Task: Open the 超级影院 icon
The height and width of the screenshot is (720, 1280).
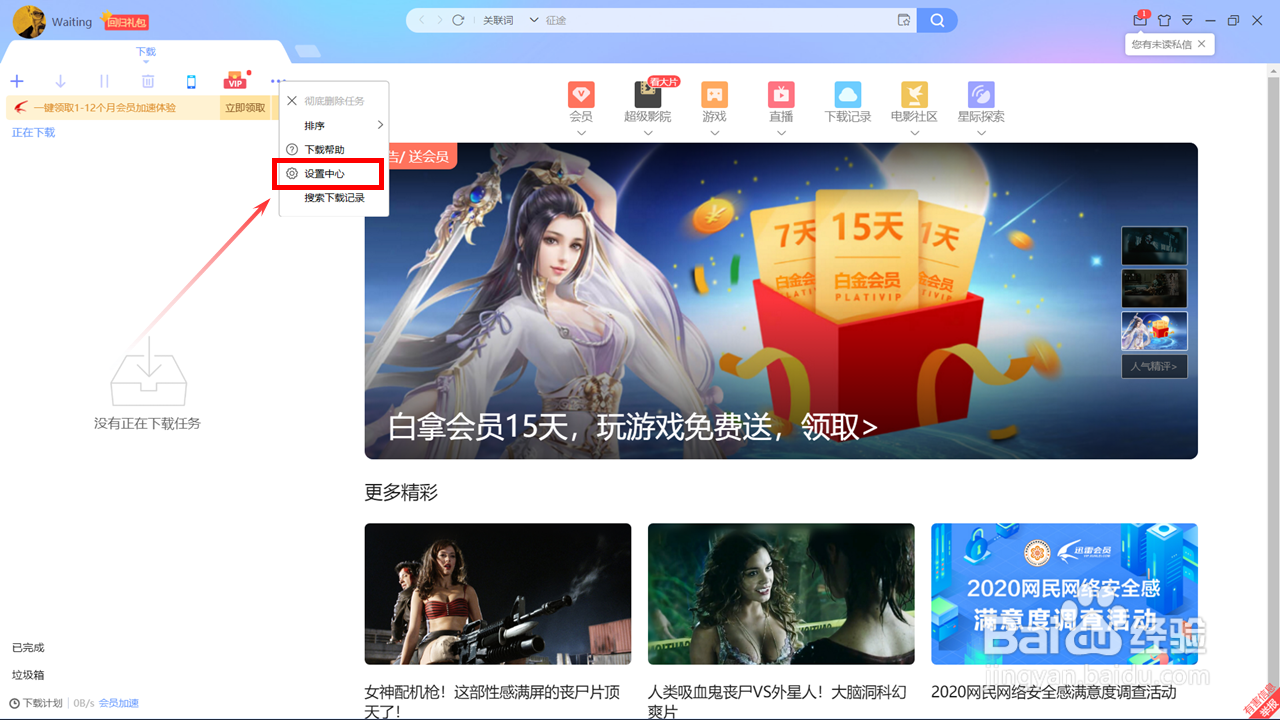Action: point(648,95)
